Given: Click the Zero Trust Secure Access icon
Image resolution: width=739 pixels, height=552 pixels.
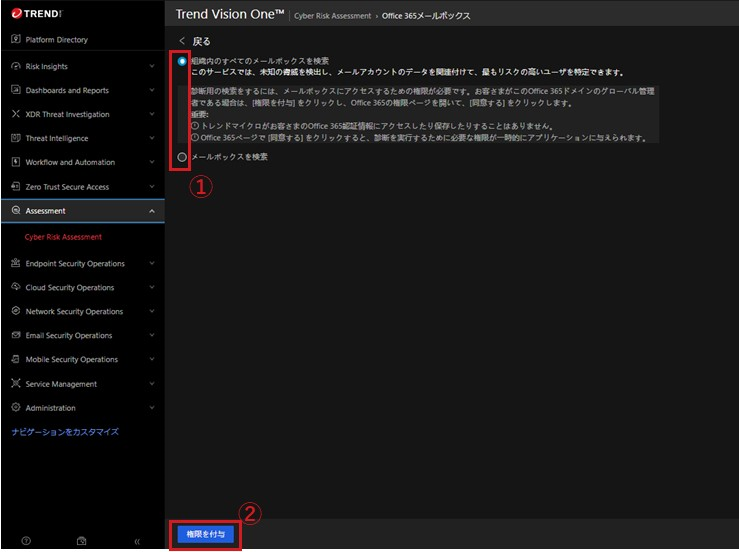Looking at the screenshot, I should pyautogui.click(x=16, y=186).
